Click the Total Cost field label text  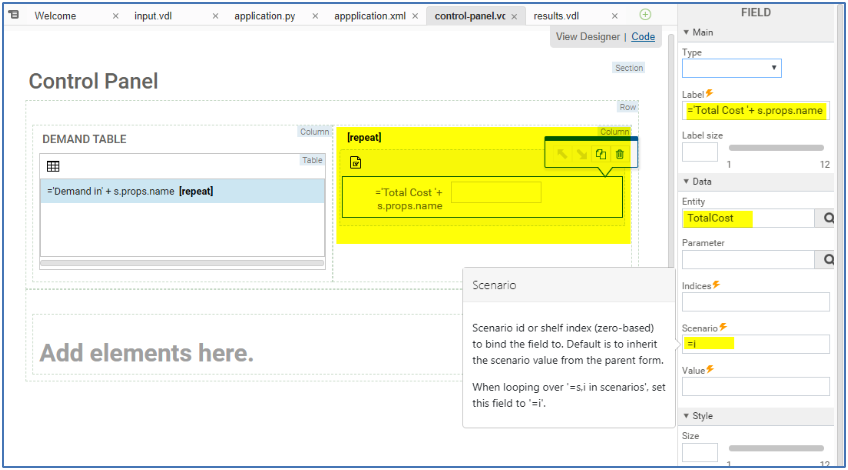pyautogui.click(x=409, y=199)
